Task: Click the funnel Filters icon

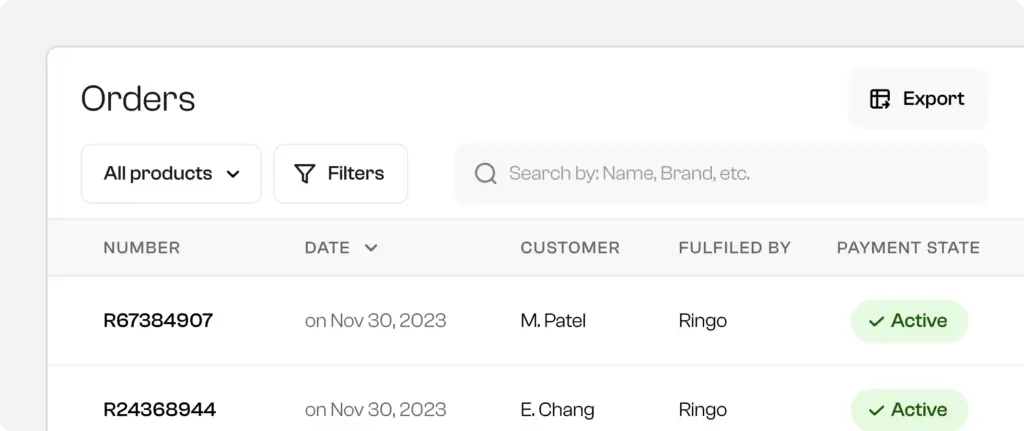Action: [x=305, y=174]
